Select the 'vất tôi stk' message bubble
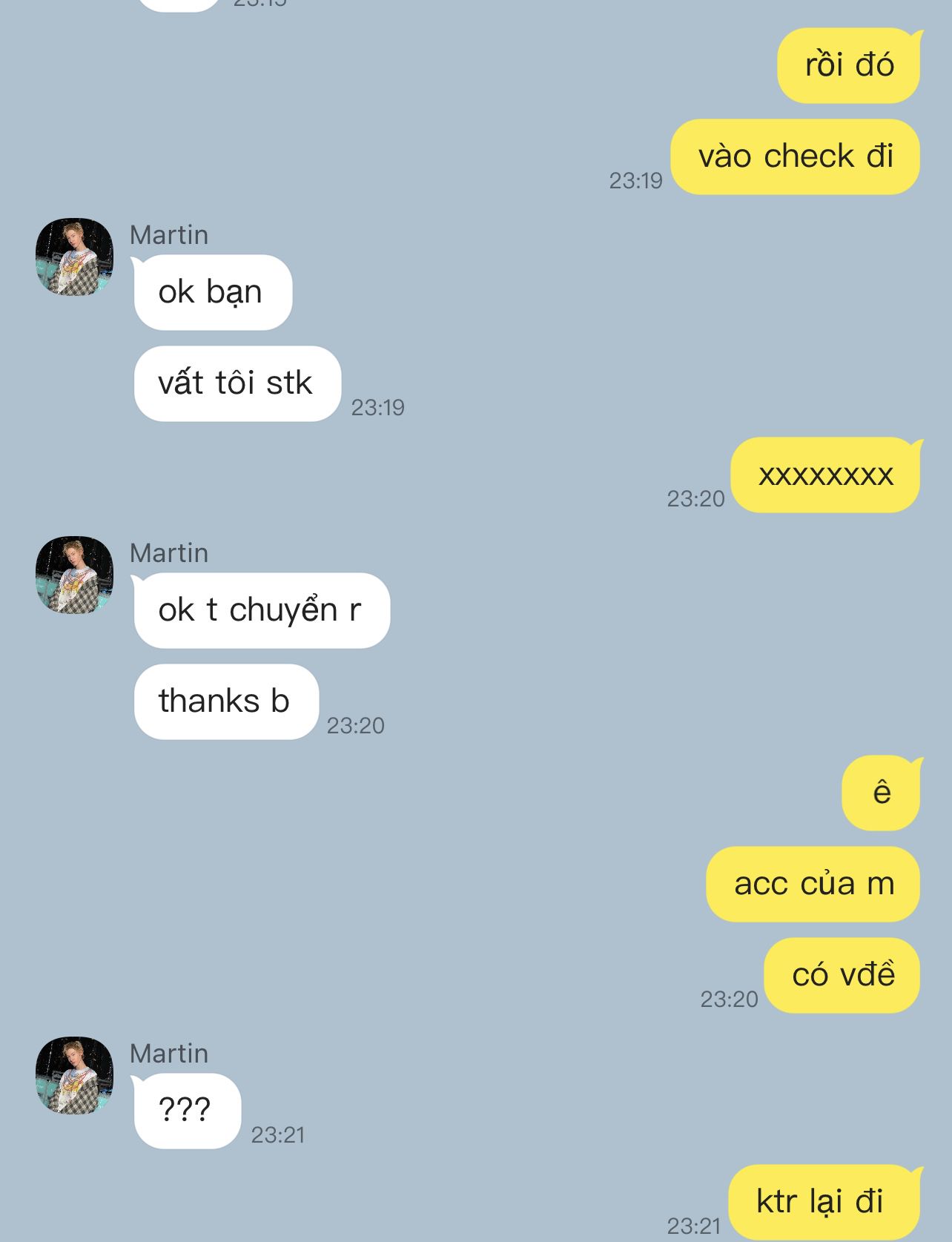The height and width of the screenshot is (1242, 952). pyautogui.click(x=237, y=383)
